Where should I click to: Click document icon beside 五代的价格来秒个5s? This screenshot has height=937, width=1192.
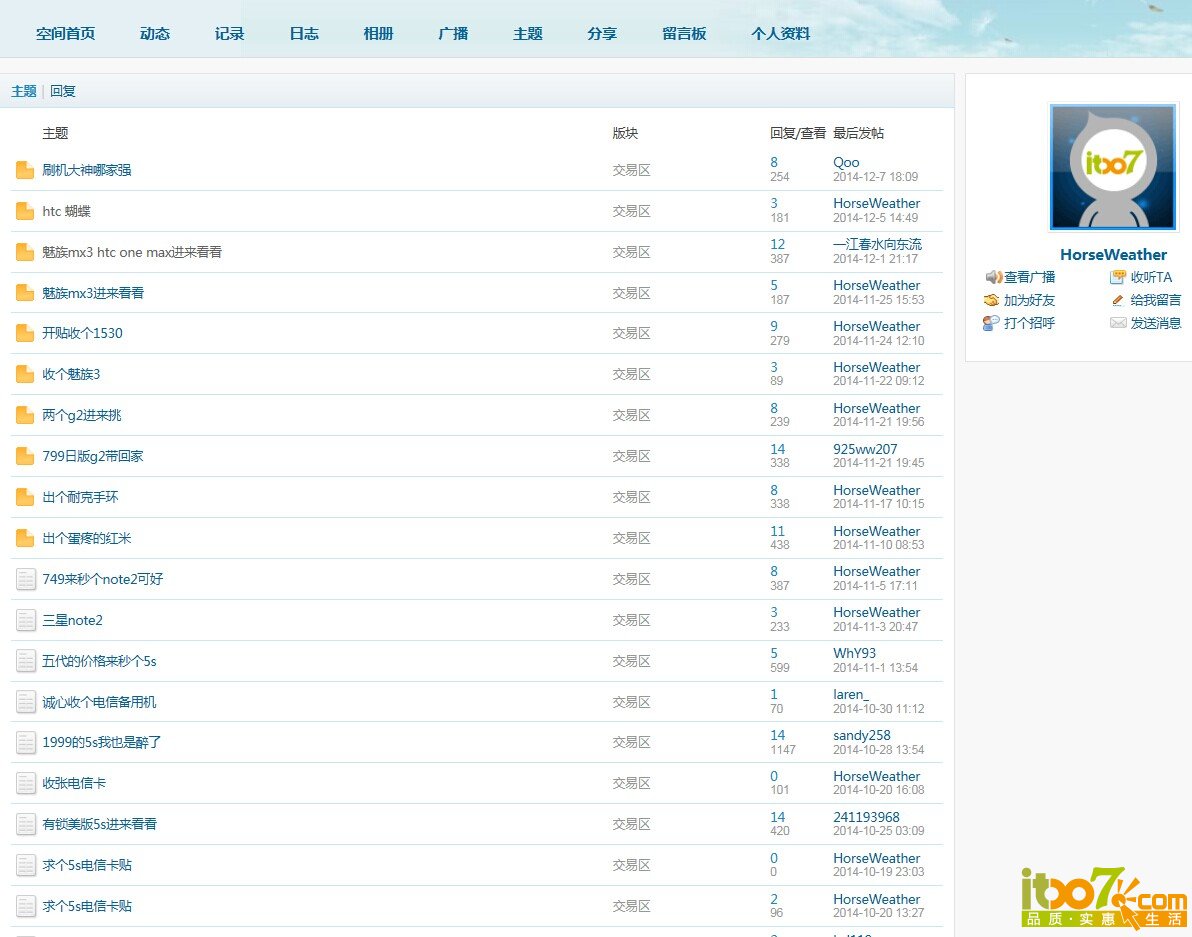pyautogui.click(x=26, y=661)
